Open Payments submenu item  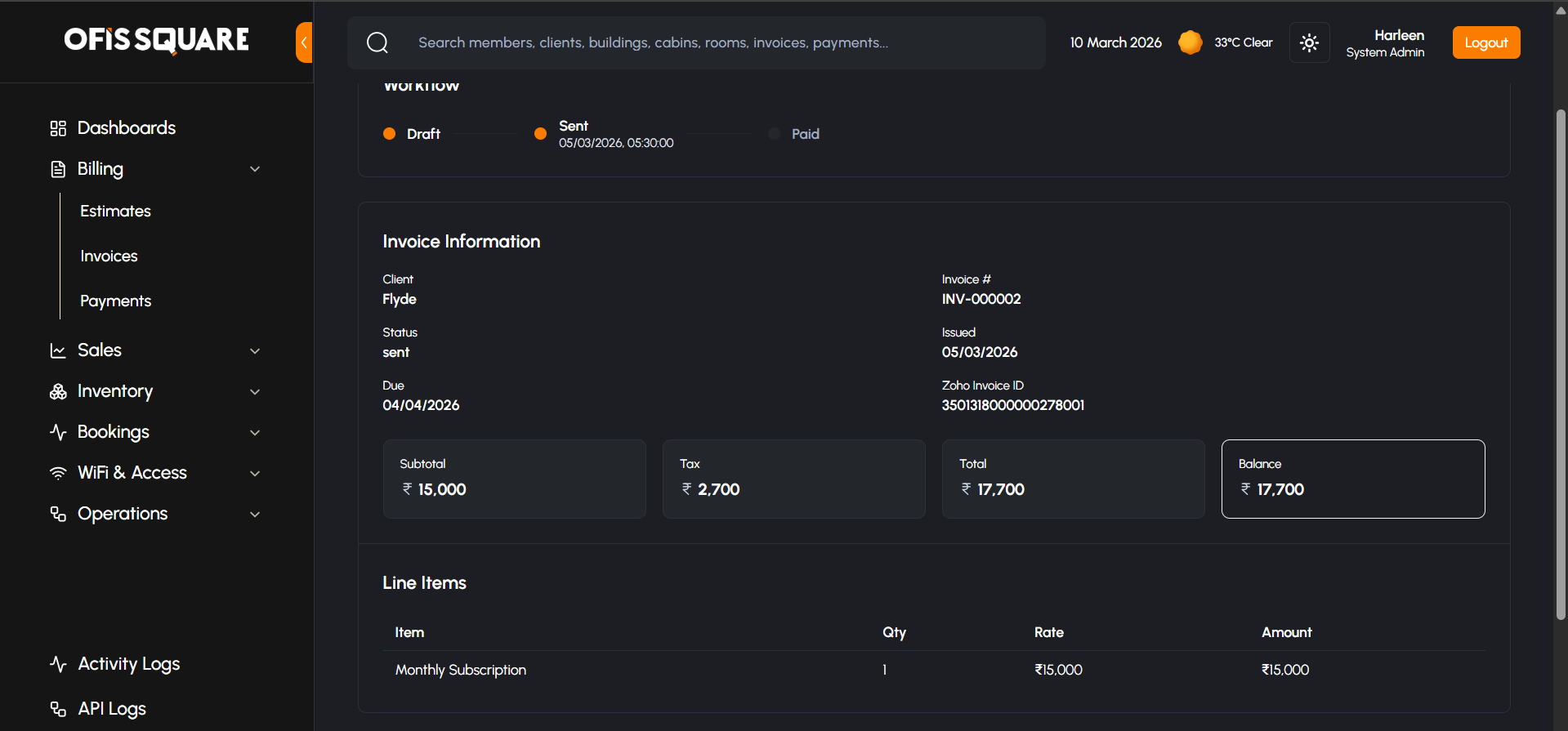[x=115, y=301]
